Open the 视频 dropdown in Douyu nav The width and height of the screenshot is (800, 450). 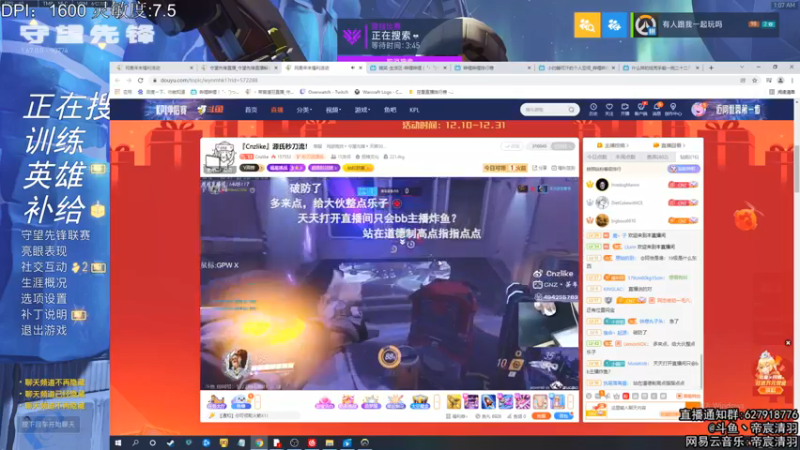[333, 110]
